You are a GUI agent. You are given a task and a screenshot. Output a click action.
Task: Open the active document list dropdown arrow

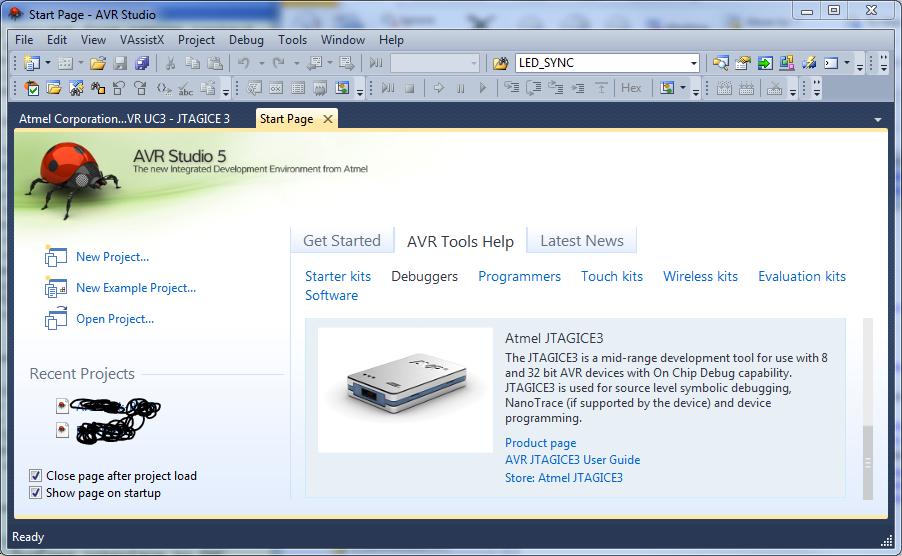pyautogui.click(x=878, y=120)
